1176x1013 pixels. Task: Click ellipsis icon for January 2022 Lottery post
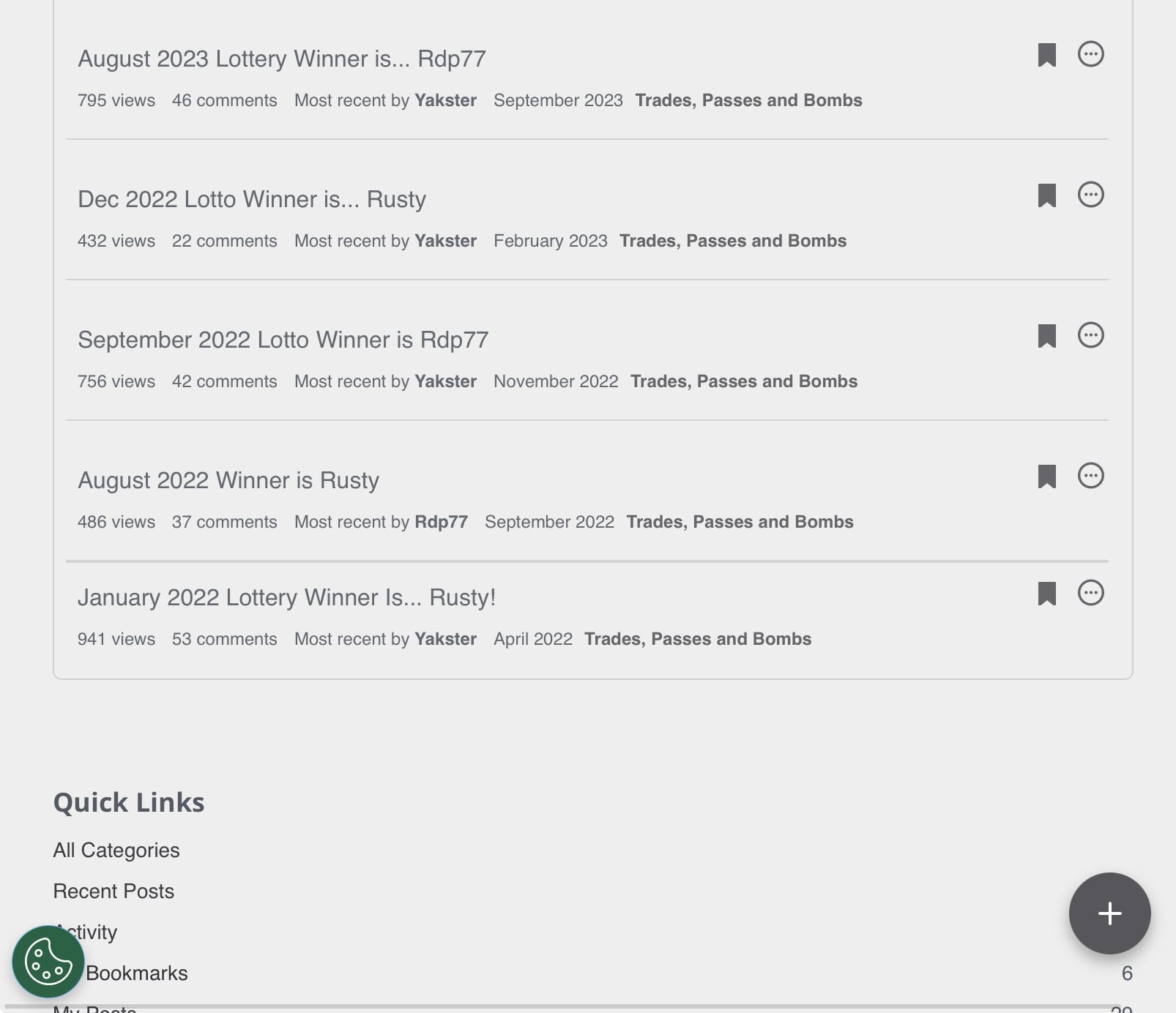(x=1091, y=593)
